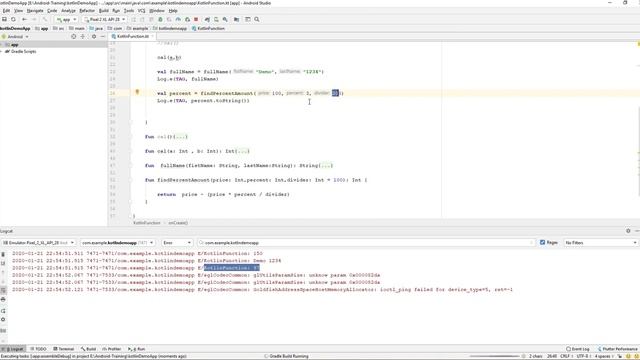The width and height of the screenshot is (640, 360).
Task: Open the Build tool window button at bottom
Action: (88, 349)
